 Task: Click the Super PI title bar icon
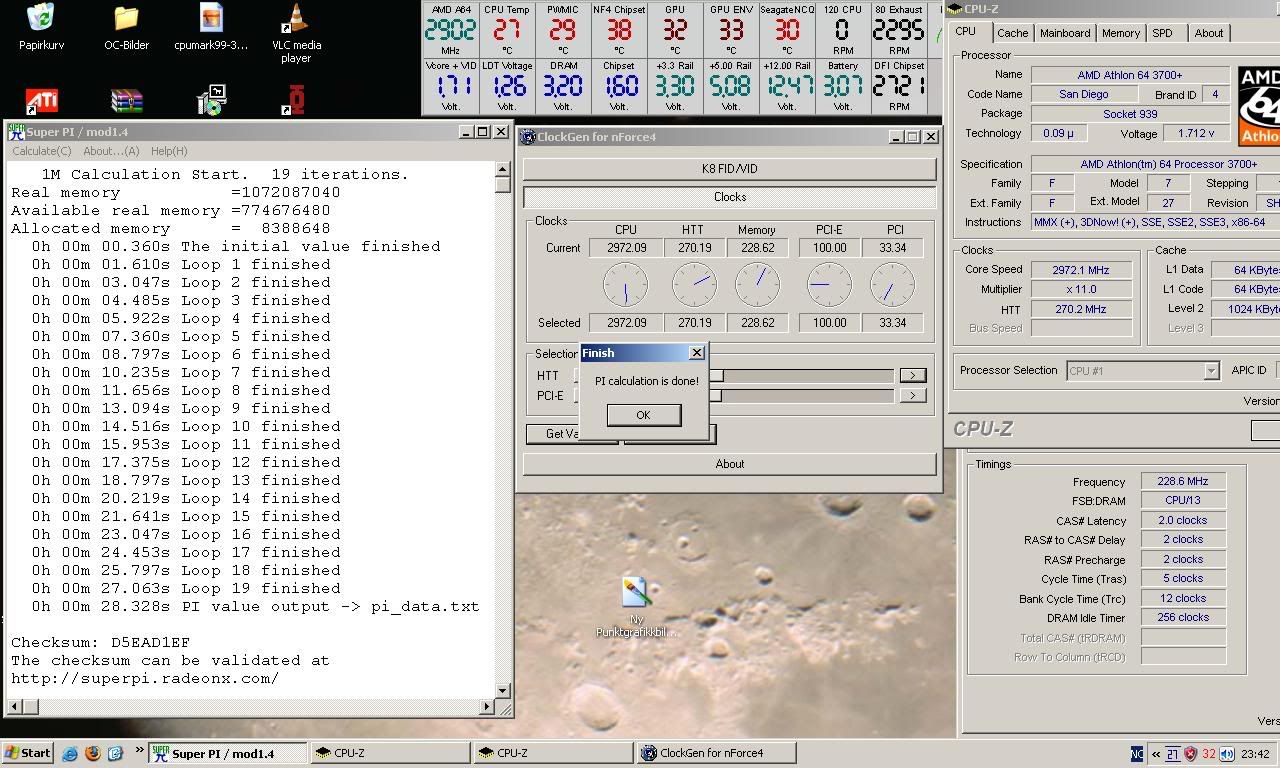[x=16, y=131]
